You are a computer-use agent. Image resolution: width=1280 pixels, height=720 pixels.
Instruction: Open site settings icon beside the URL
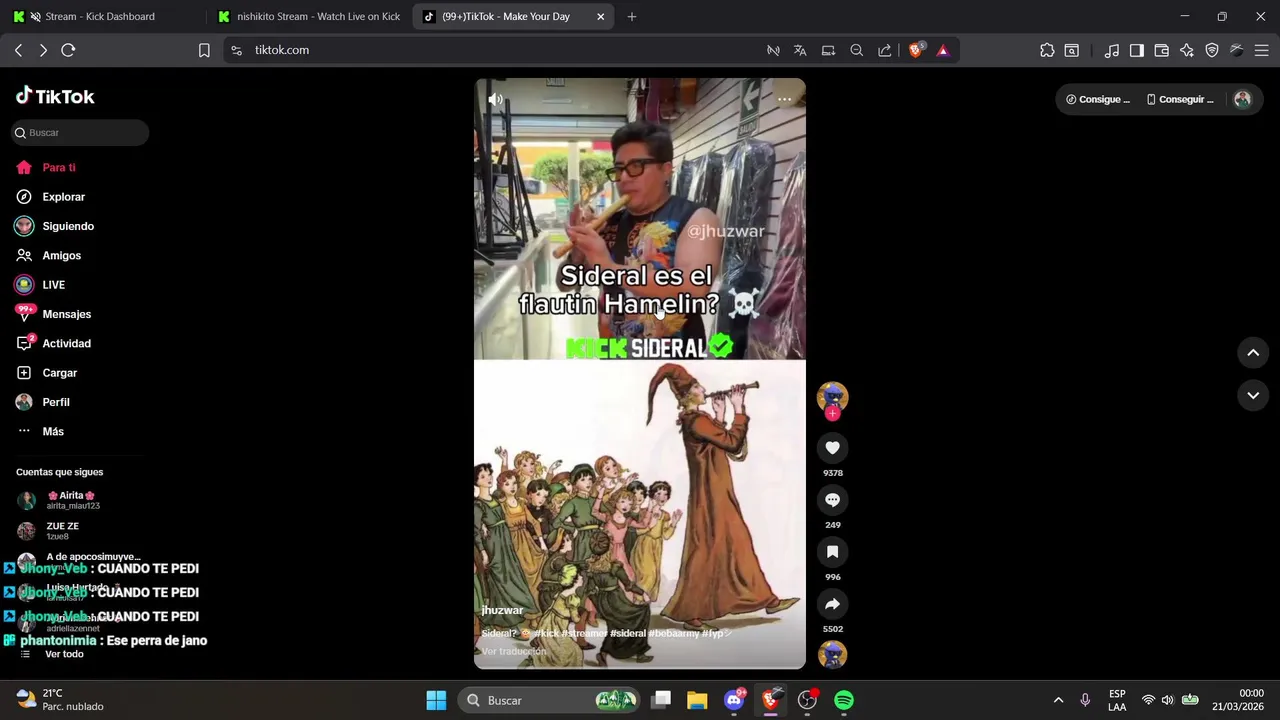(x=235, y=50)
